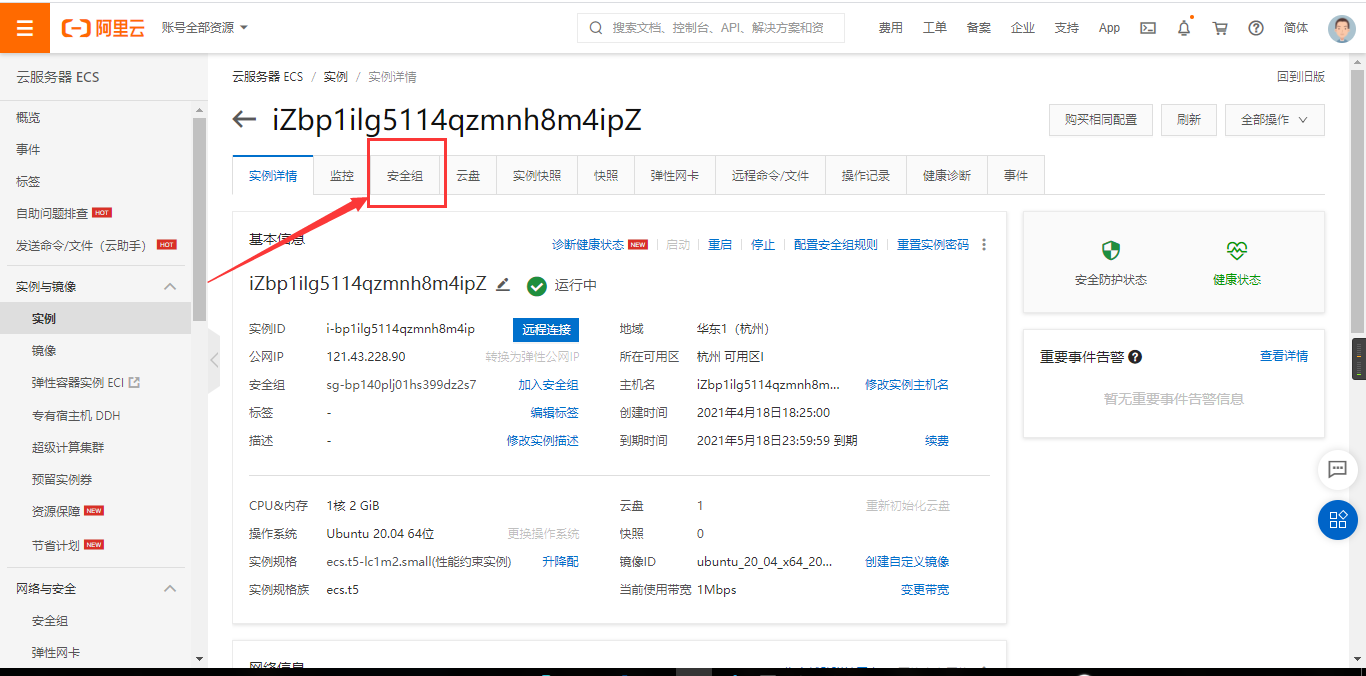Click the 升降配 link
1366x676 pixels.
coord(561,562)
